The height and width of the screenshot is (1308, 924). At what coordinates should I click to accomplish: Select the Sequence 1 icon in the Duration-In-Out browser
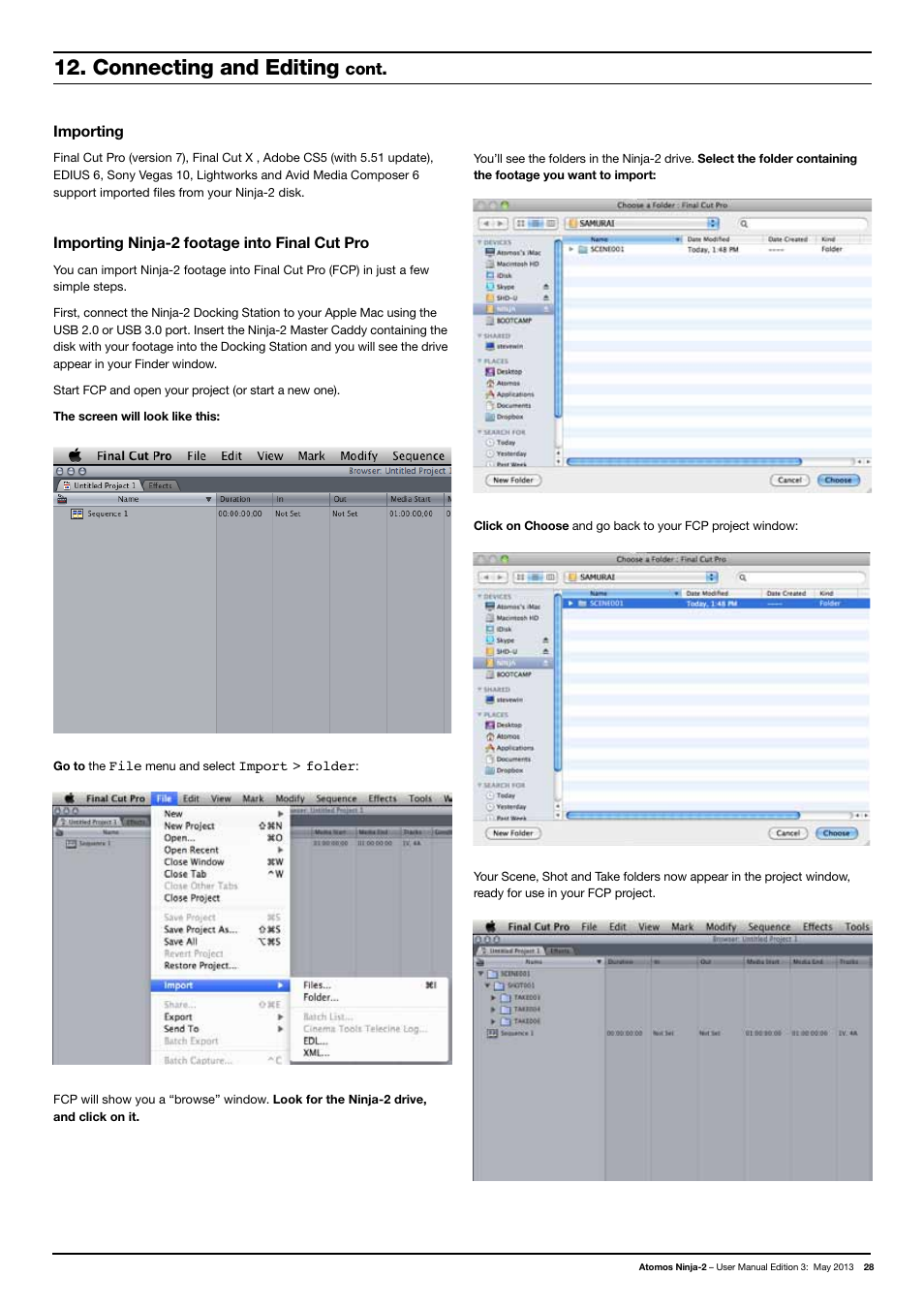point(77,514)
